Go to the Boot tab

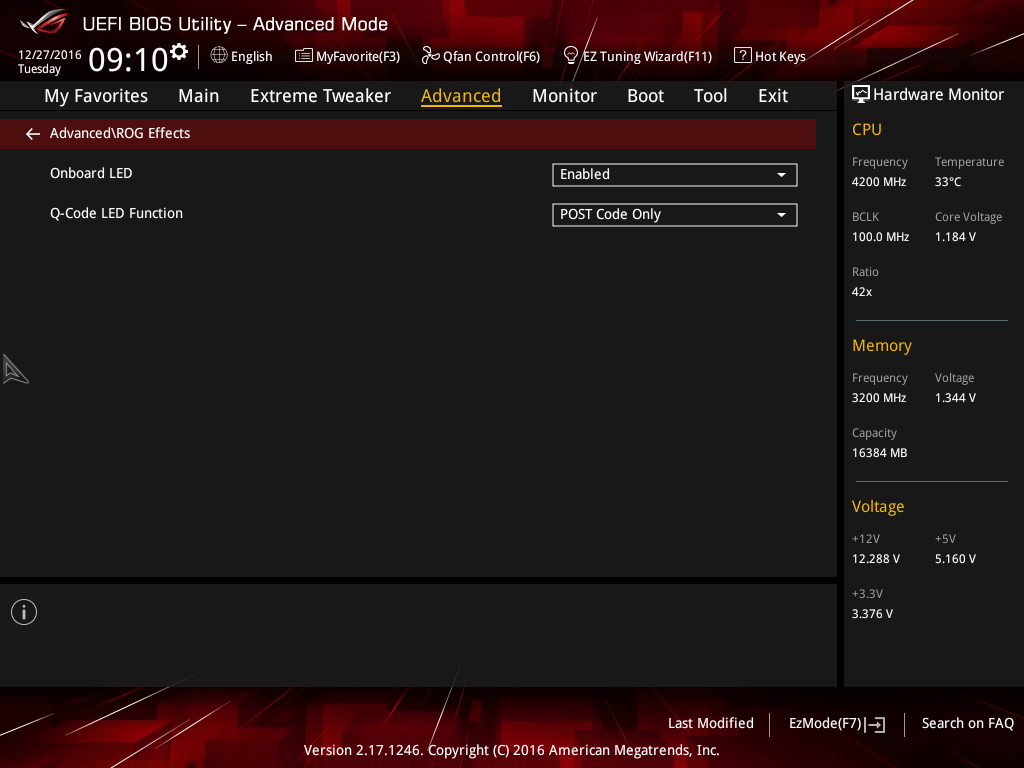tap(645, 96)
